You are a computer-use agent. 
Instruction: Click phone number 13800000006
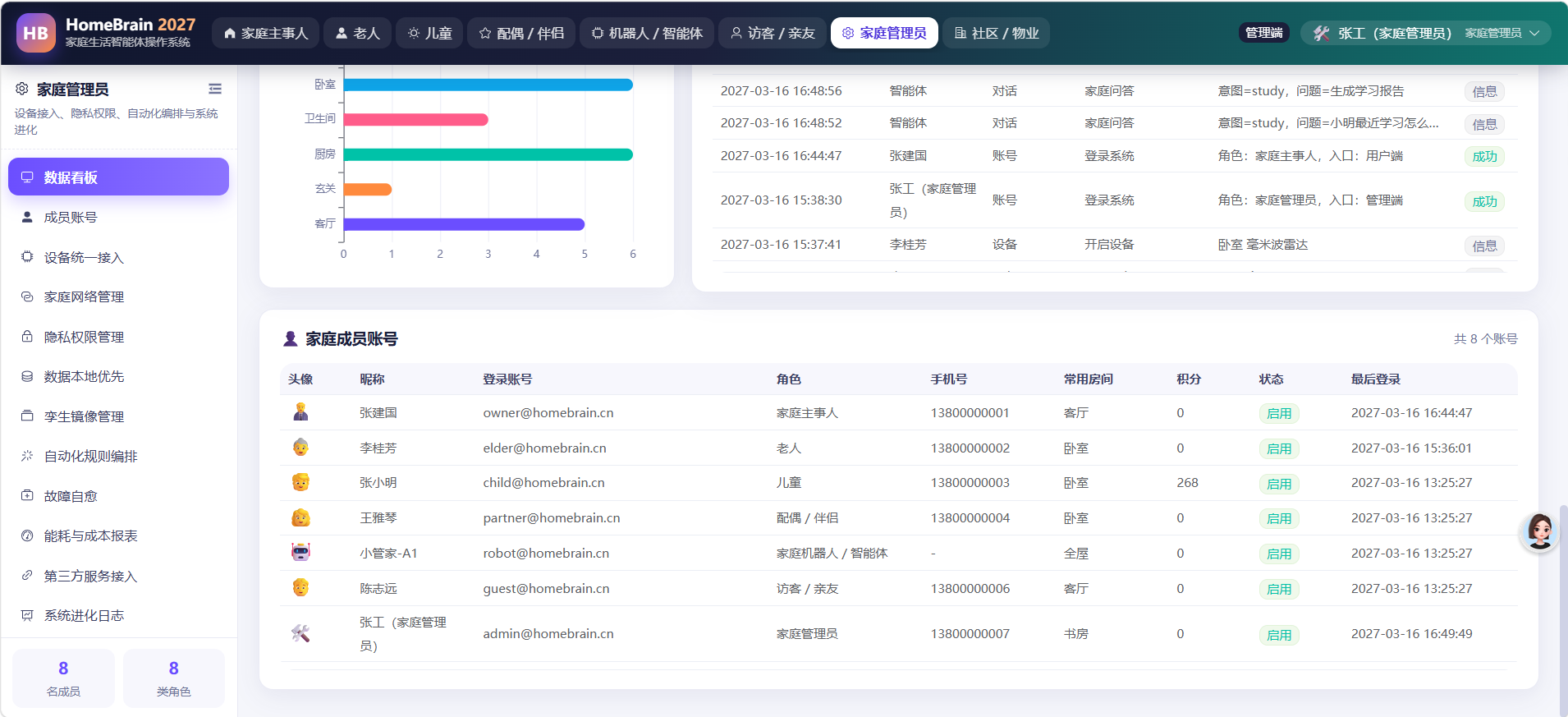point(970,589)
